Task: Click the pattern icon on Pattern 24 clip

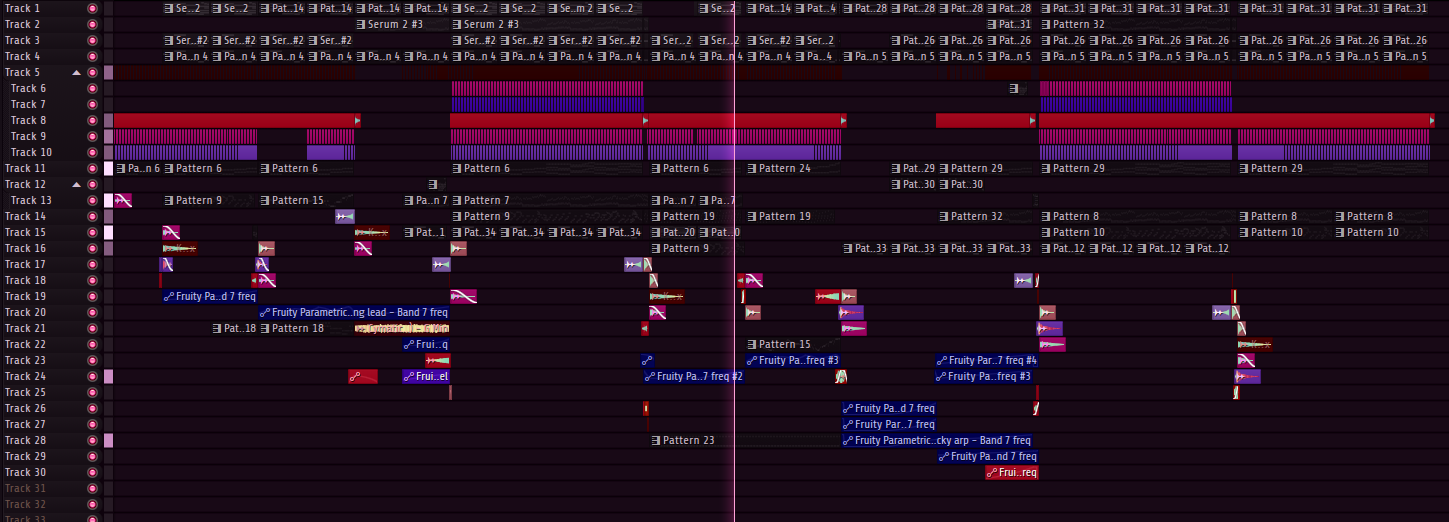Action: click(x=752, y=168)
